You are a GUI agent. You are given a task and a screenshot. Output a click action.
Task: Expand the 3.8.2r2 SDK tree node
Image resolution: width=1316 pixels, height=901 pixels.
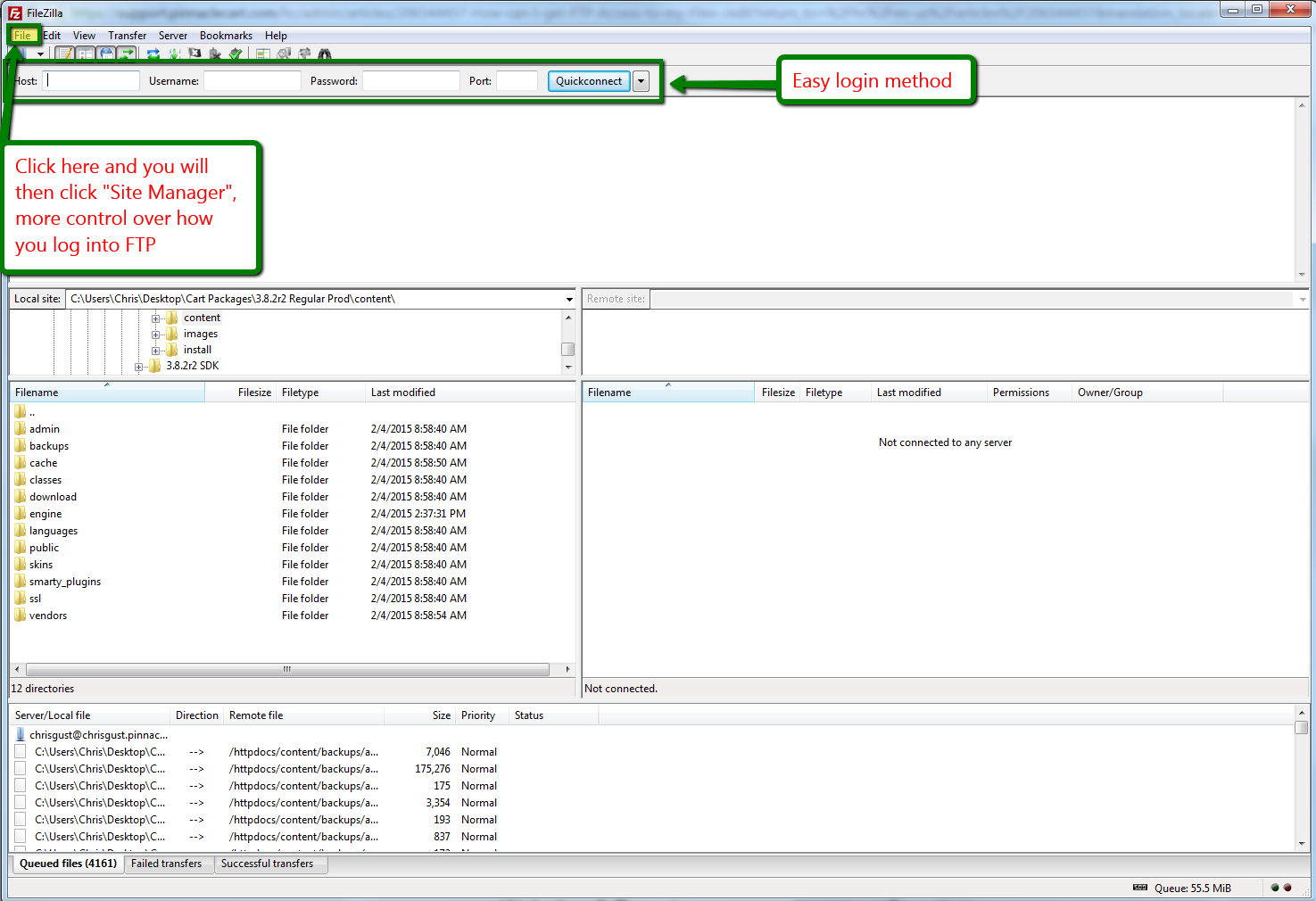coord(138,367)
